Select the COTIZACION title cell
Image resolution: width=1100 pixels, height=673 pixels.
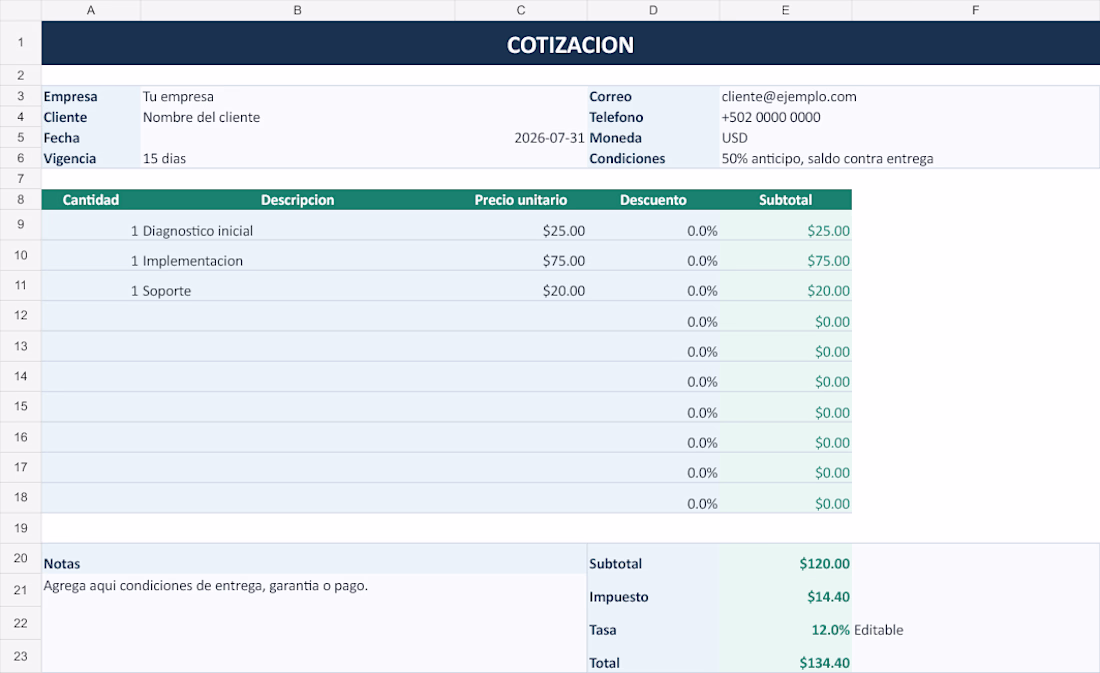pyautogui.click(x=570, y=44)
